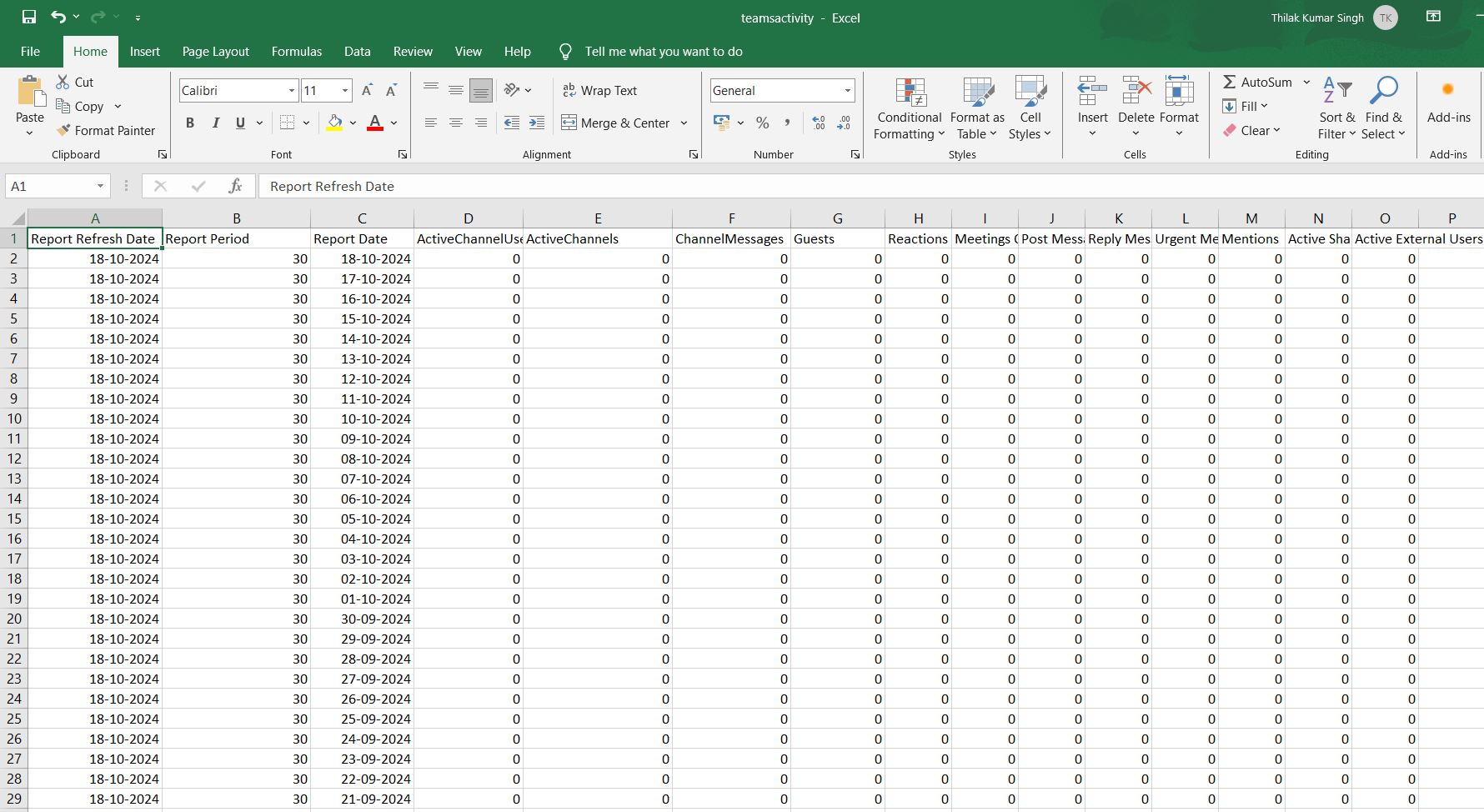Open the Calibri font name dropdown

tap(291, 90)
